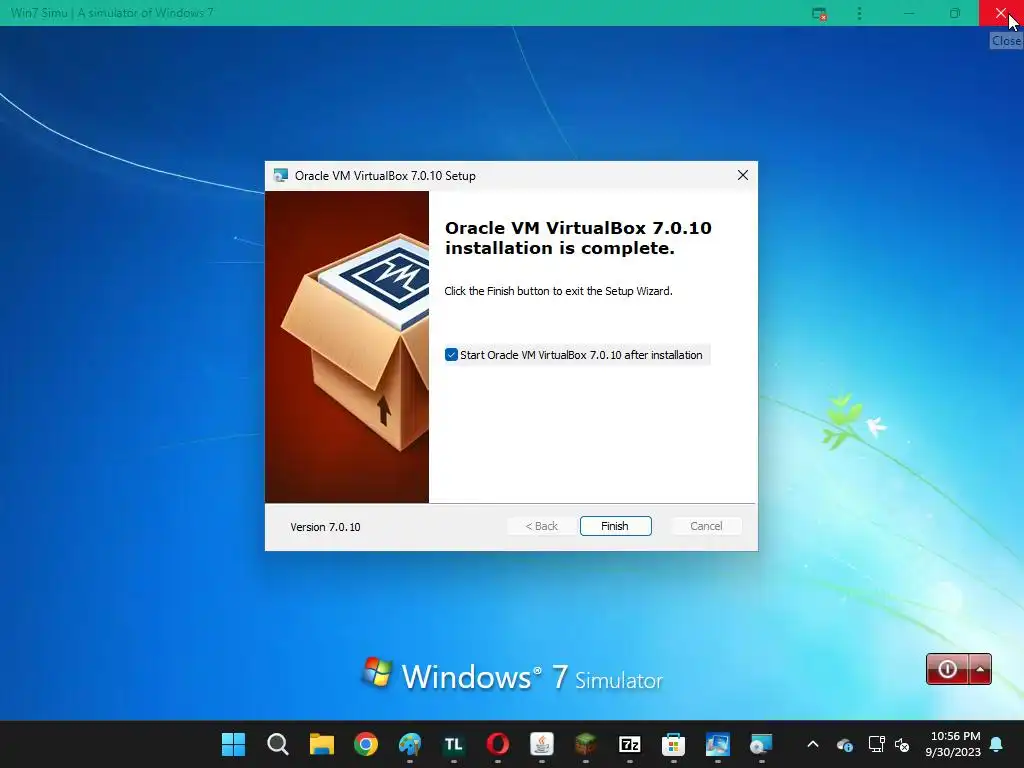
Task: Restore down the Win7 Simu window
Action: [955, 13]
